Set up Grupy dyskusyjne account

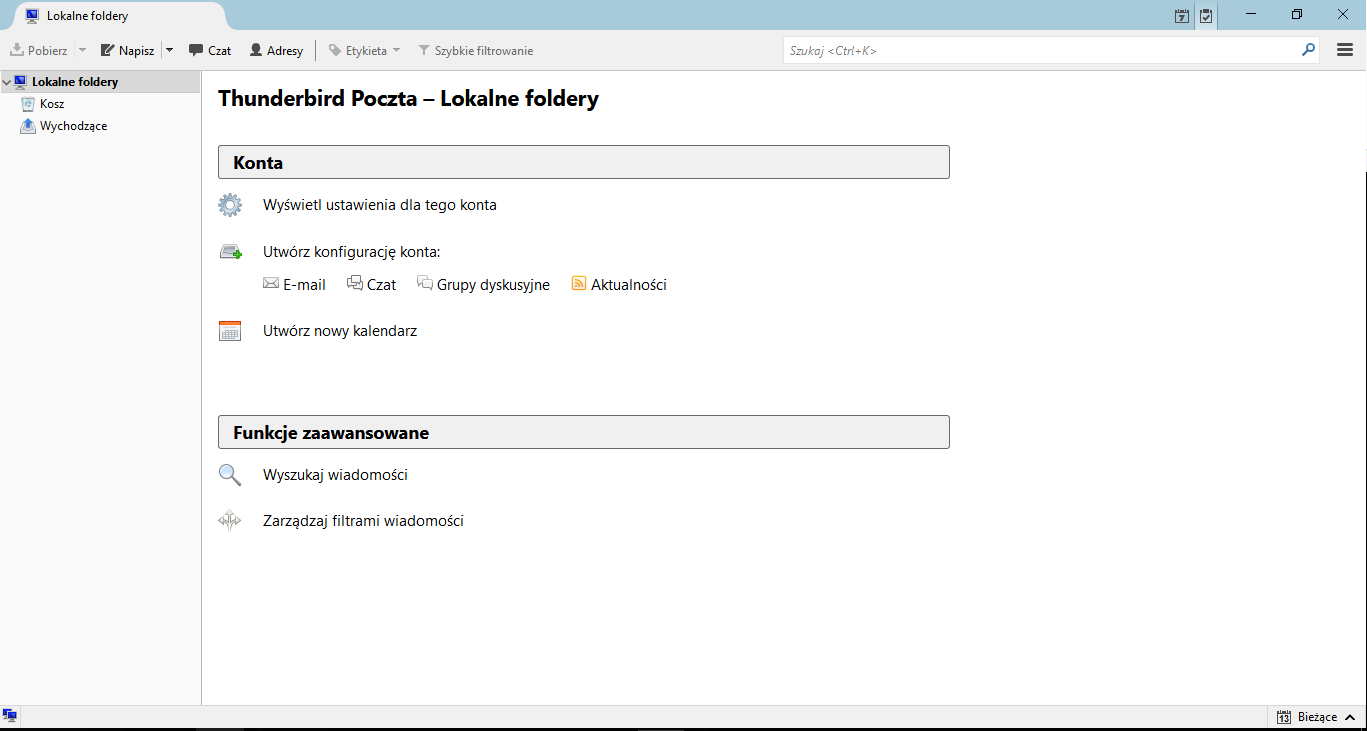coord(493,285)
